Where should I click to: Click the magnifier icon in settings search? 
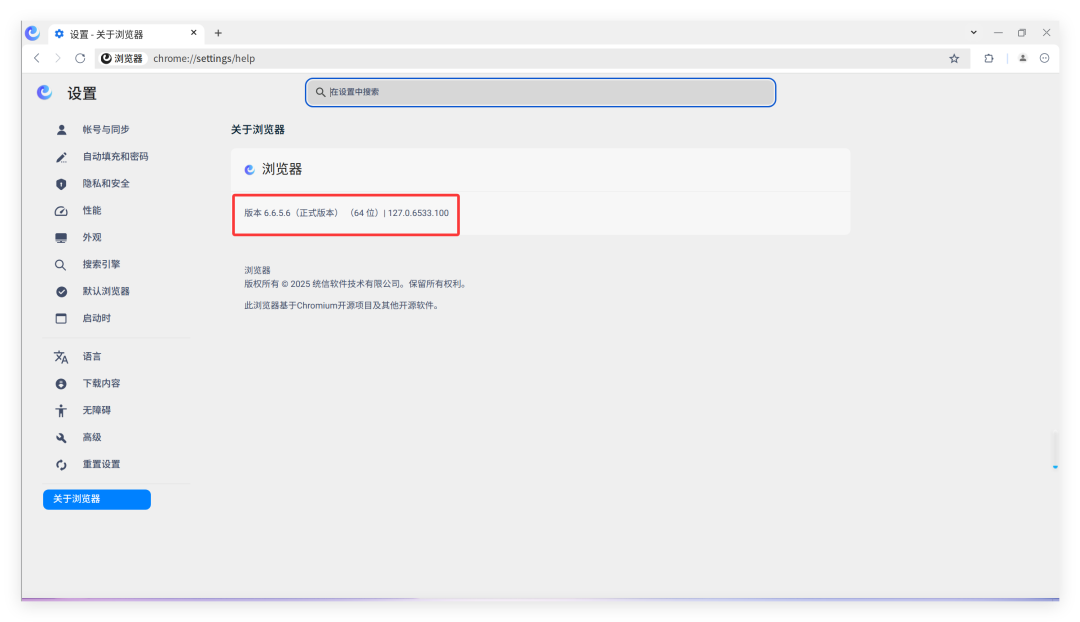(320, 92)
